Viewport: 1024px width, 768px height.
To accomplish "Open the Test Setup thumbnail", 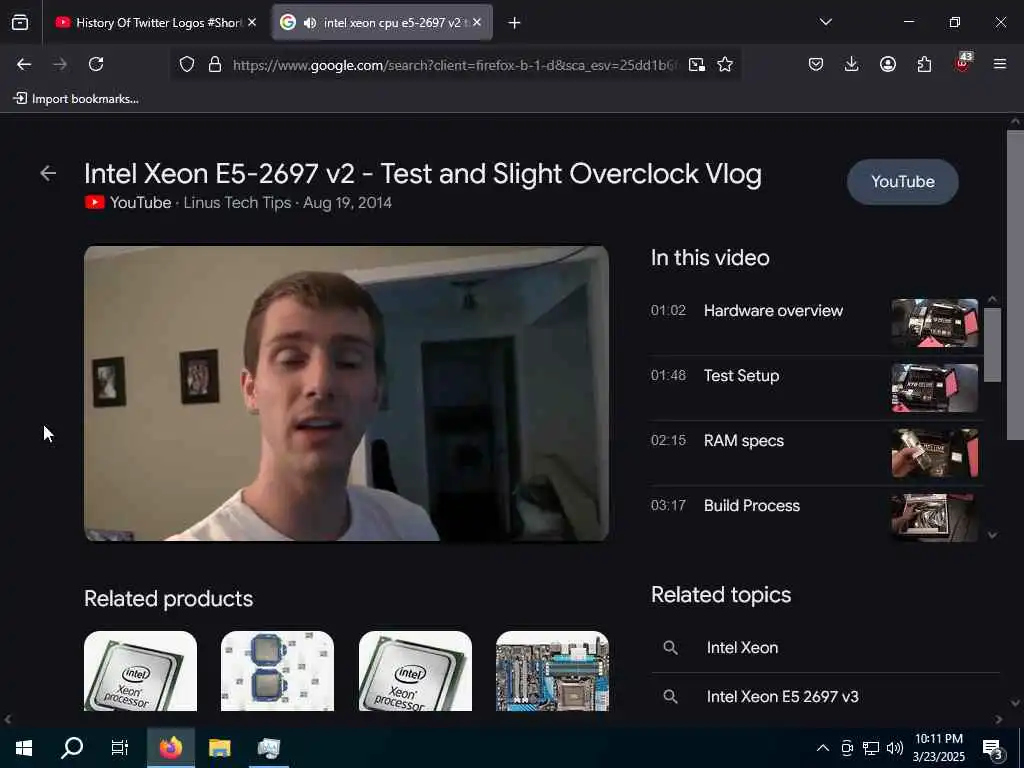I will coord(935,388).
